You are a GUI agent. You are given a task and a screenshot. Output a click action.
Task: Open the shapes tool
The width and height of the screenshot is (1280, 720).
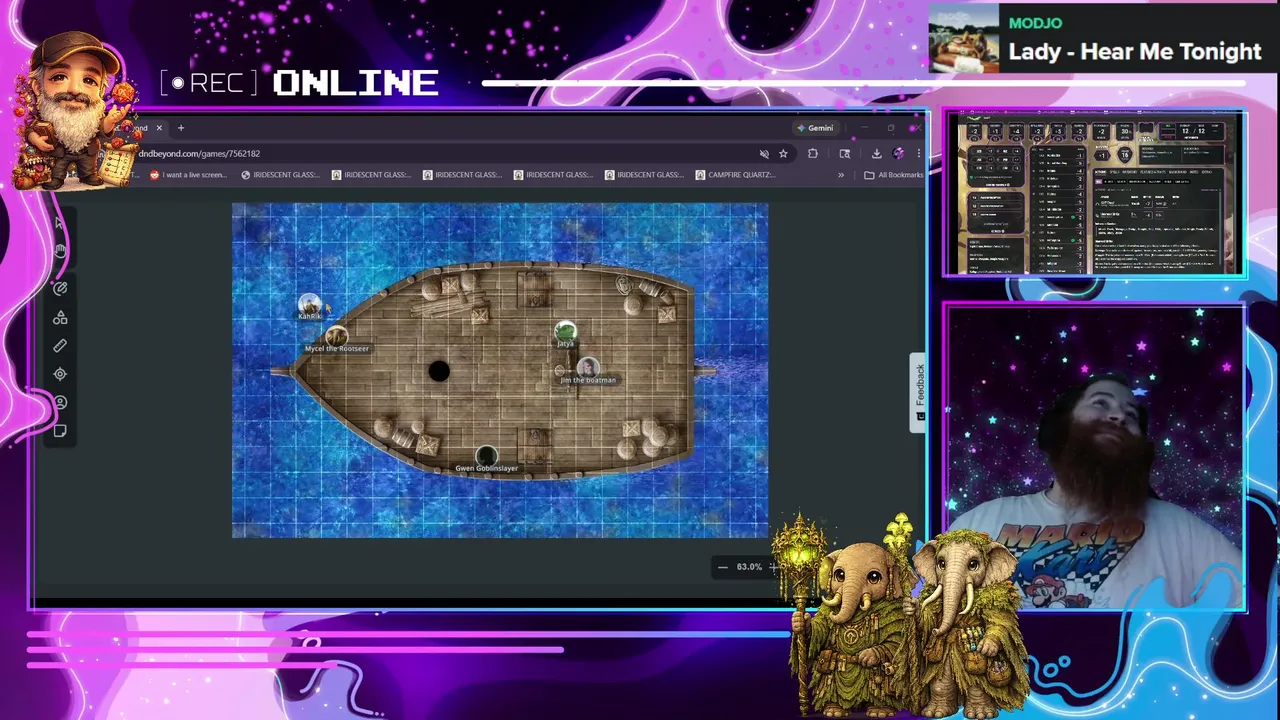pos(60,317)
